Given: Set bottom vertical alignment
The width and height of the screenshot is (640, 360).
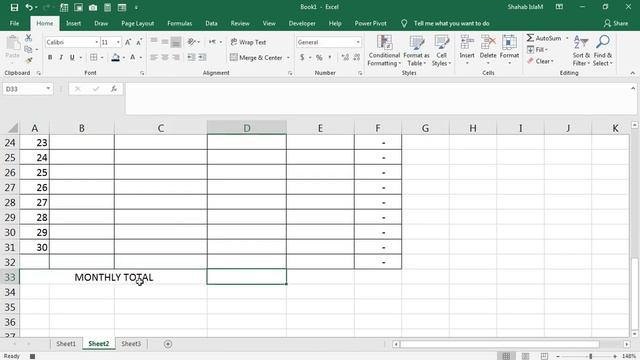Looking at the screenshot, I should (176, 42).
